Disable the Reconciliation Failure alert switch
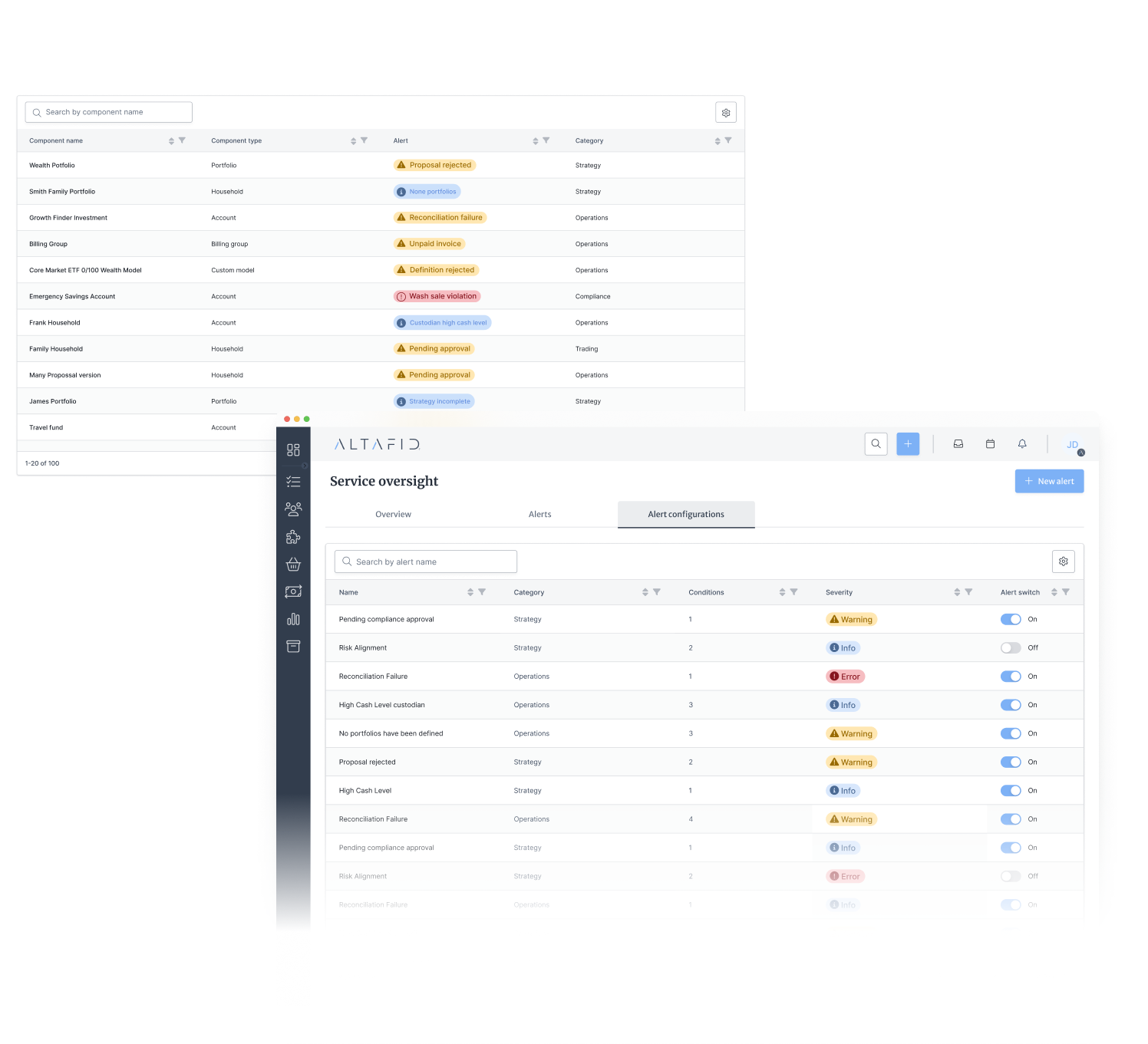 pyautogui.click(x=1011, y=676)
